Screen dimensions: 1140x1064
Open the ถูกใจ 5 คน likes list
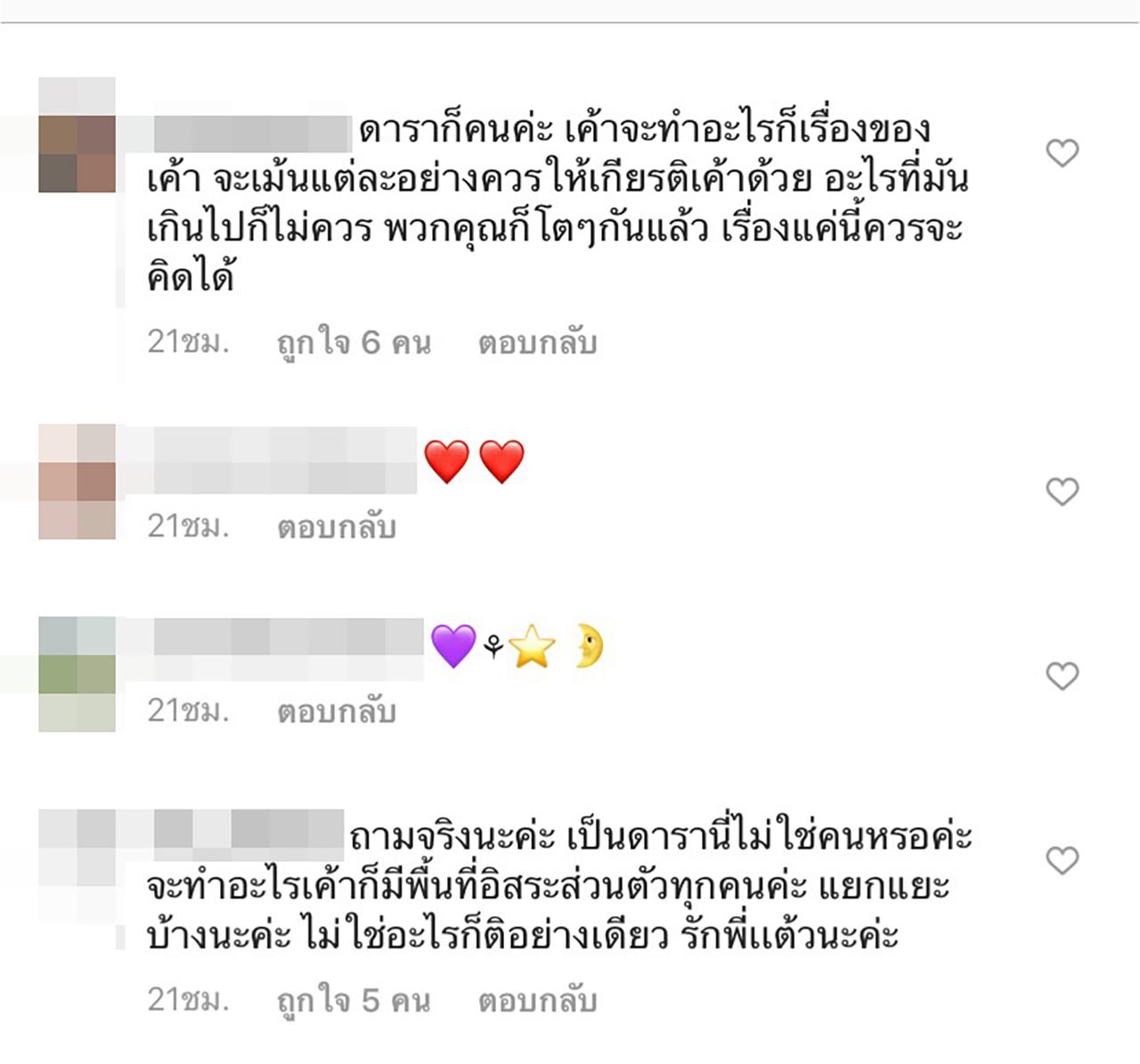pyautogui.click(x=354, y=1001)
